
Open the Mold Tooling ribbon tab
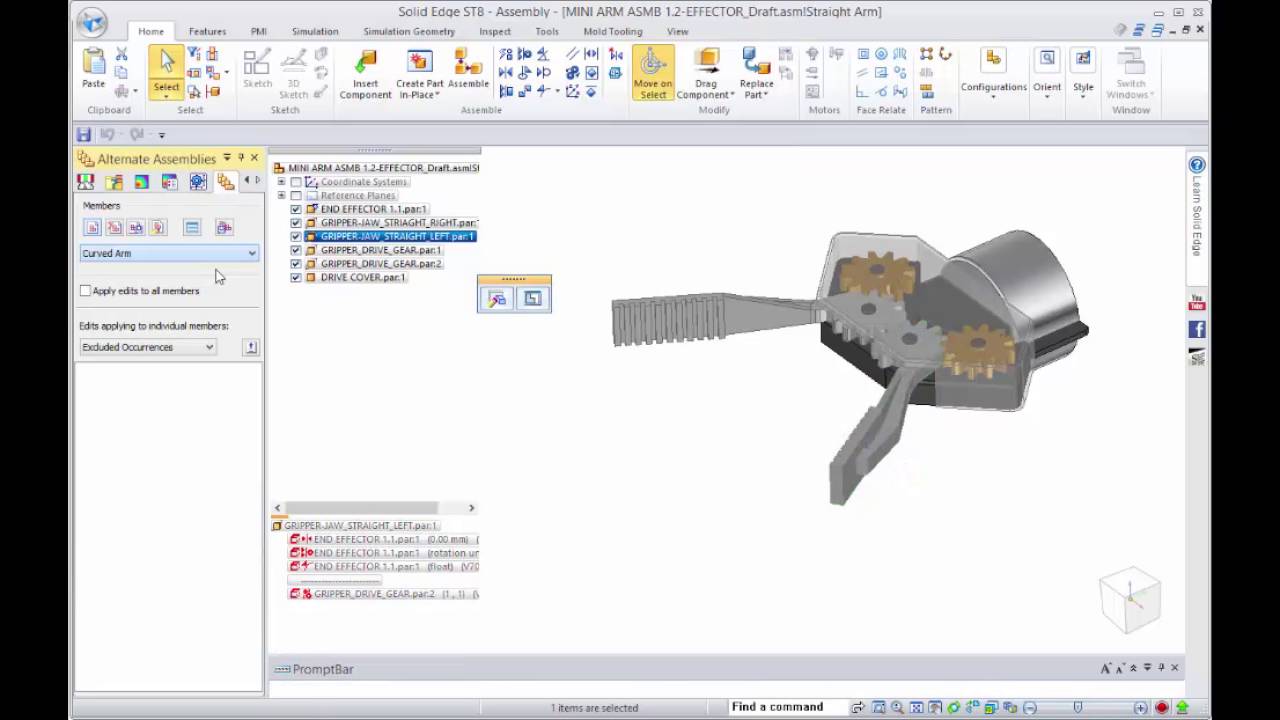pos(613,31)
